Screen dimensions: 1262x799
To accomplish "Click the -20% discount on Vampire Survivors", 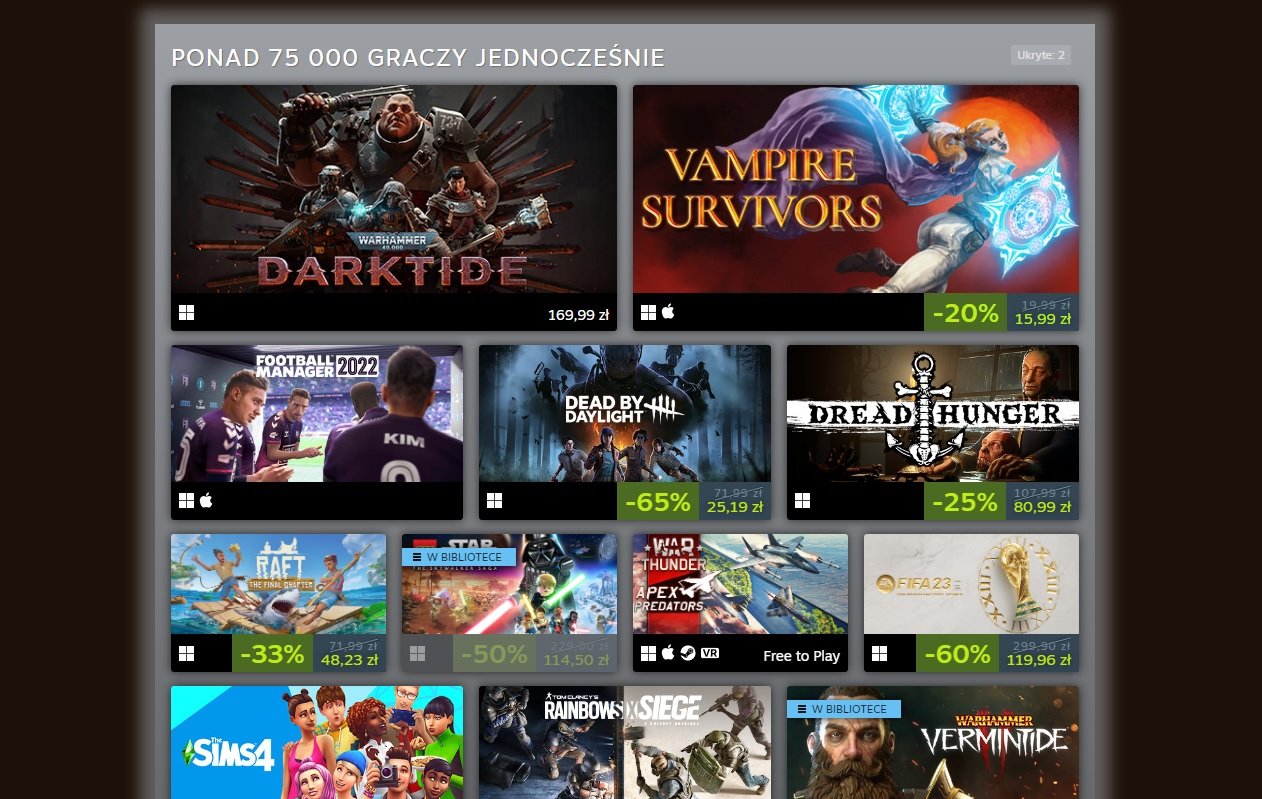I will click(x=965, y=313).
